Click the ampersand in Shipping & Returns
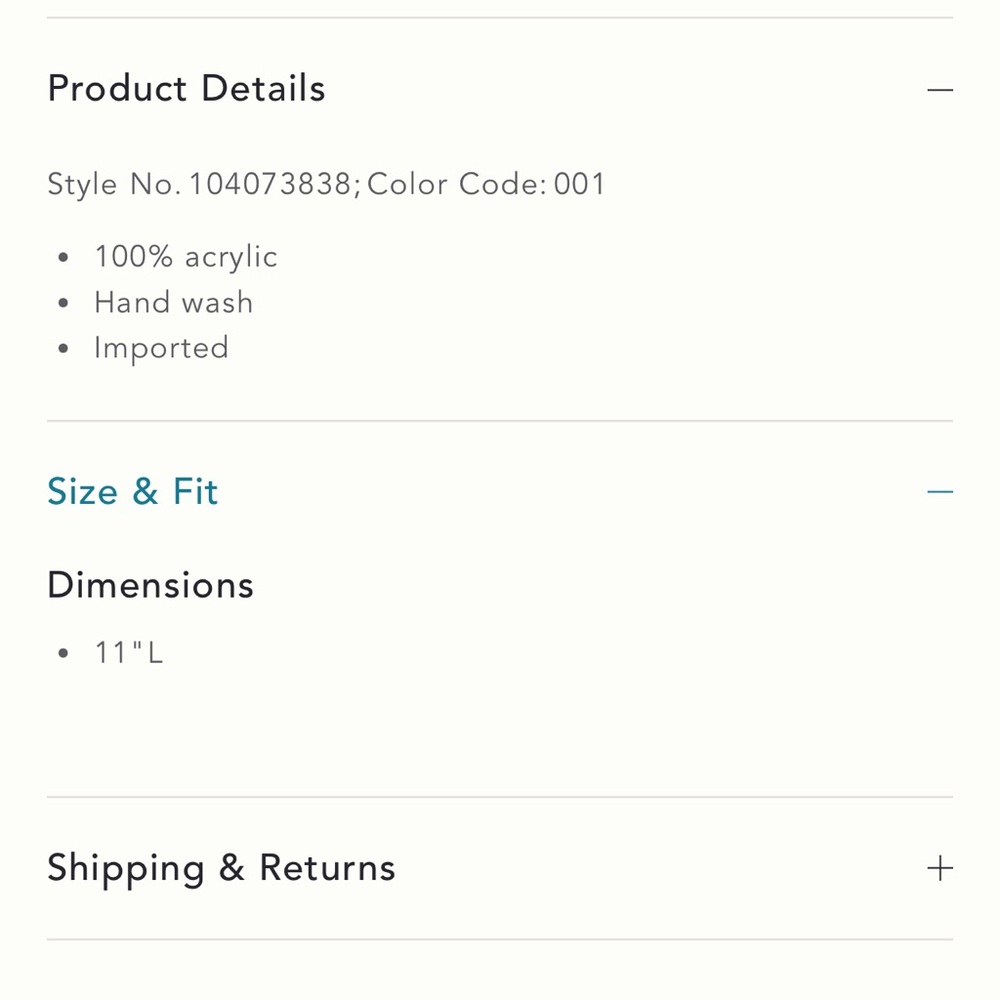 232,867
